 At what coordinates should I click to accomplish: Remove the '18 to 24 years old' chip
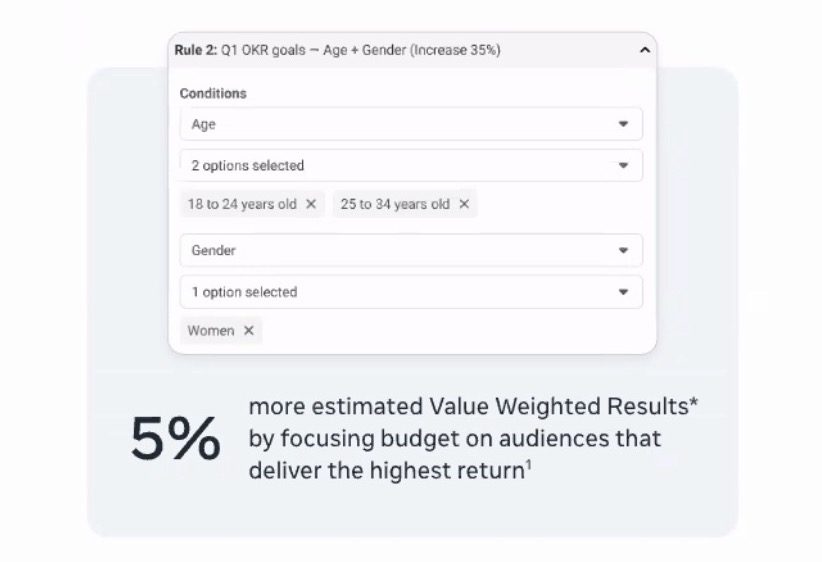point(311,204)
